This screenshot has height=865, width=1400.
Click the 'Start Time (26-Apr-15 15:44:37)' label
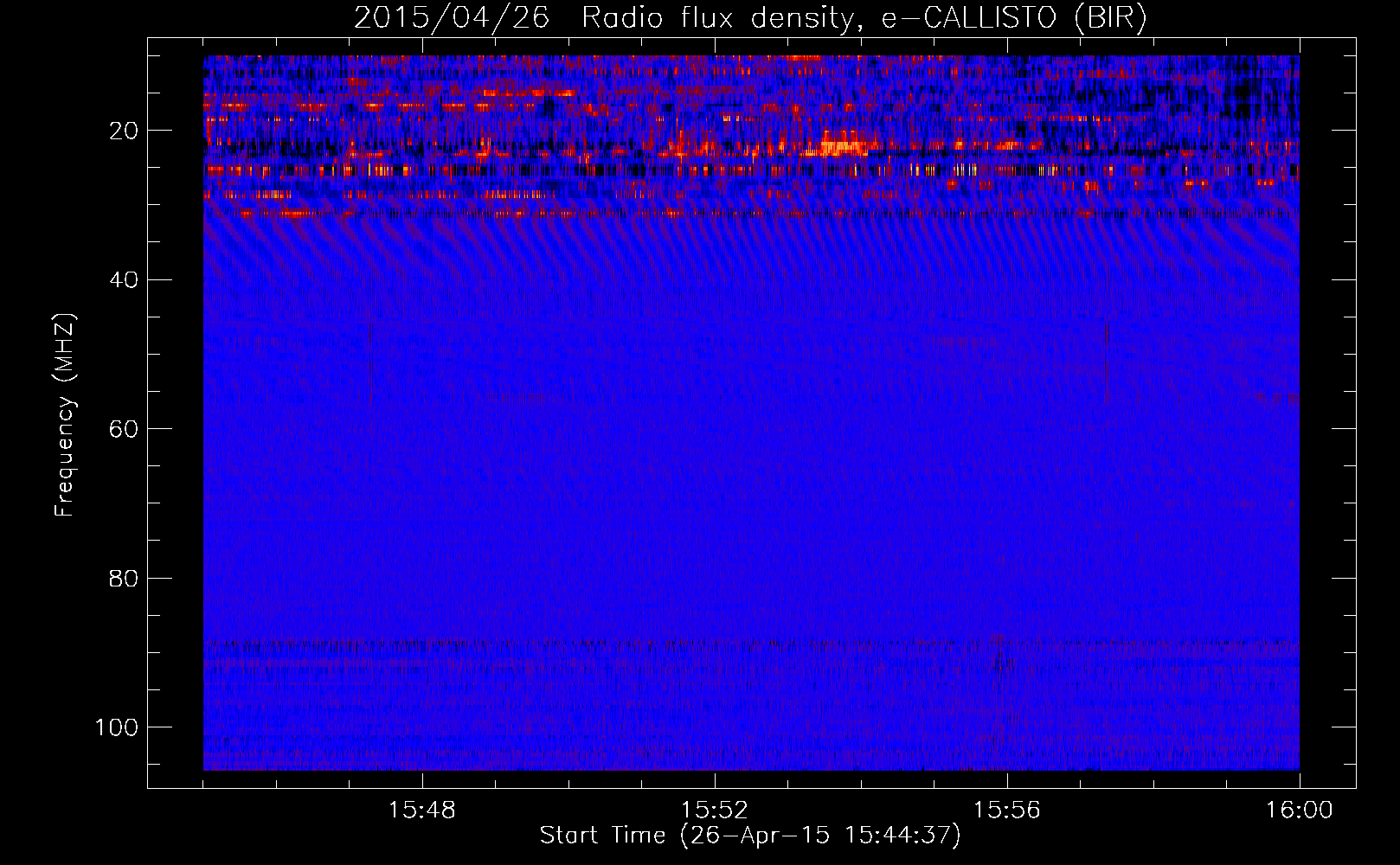pyautogui.click(x=750, y=836)
